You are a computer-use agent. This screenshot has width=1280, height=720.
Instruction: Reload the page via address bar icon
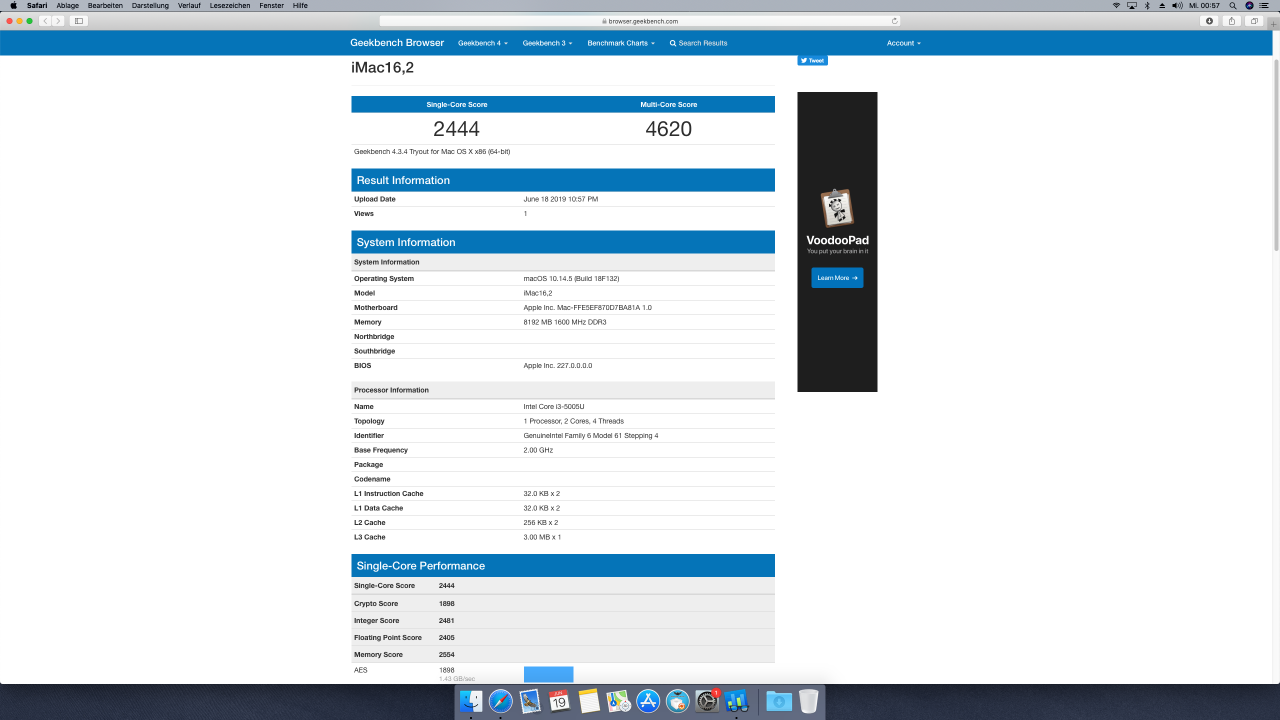[x=894, y=20]
